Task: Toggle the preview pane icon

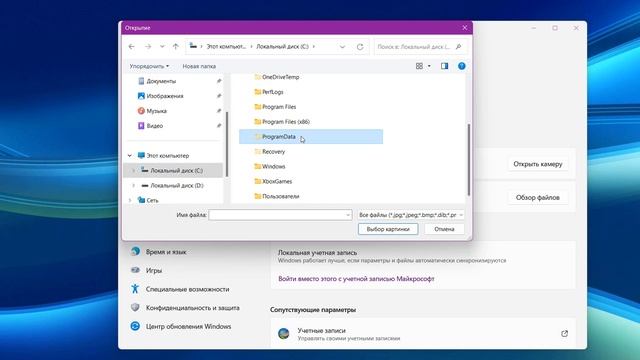Action: coord(444,66)
